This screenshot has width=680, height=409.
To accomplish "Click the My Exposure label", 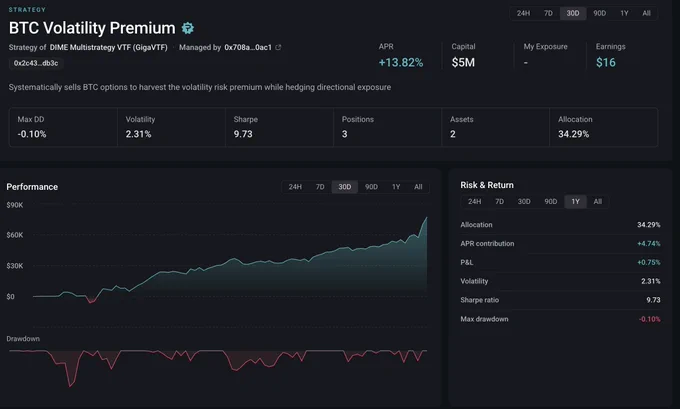I will (546, 46).
